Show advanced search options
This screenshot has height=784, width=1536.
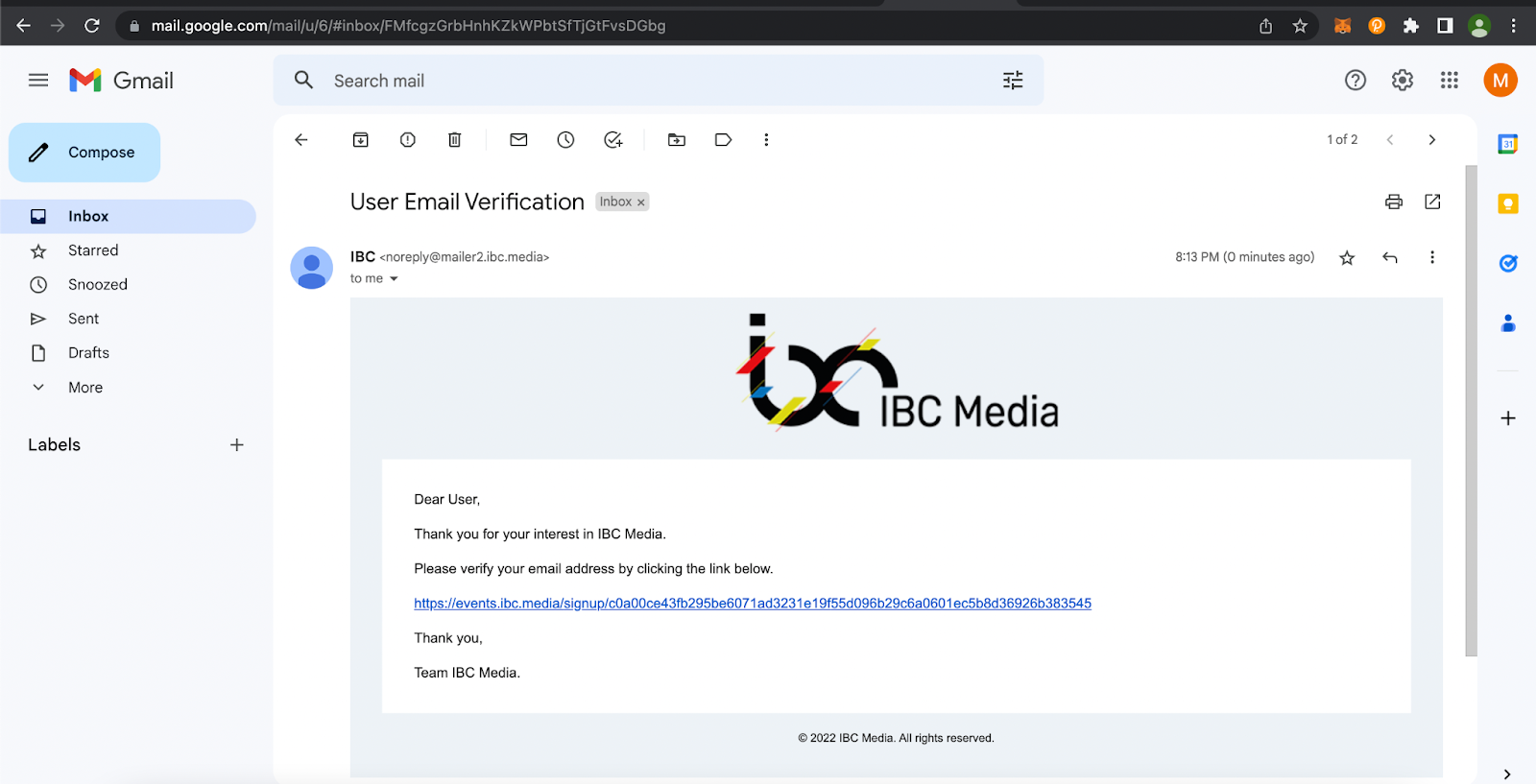click(1013, 81)
